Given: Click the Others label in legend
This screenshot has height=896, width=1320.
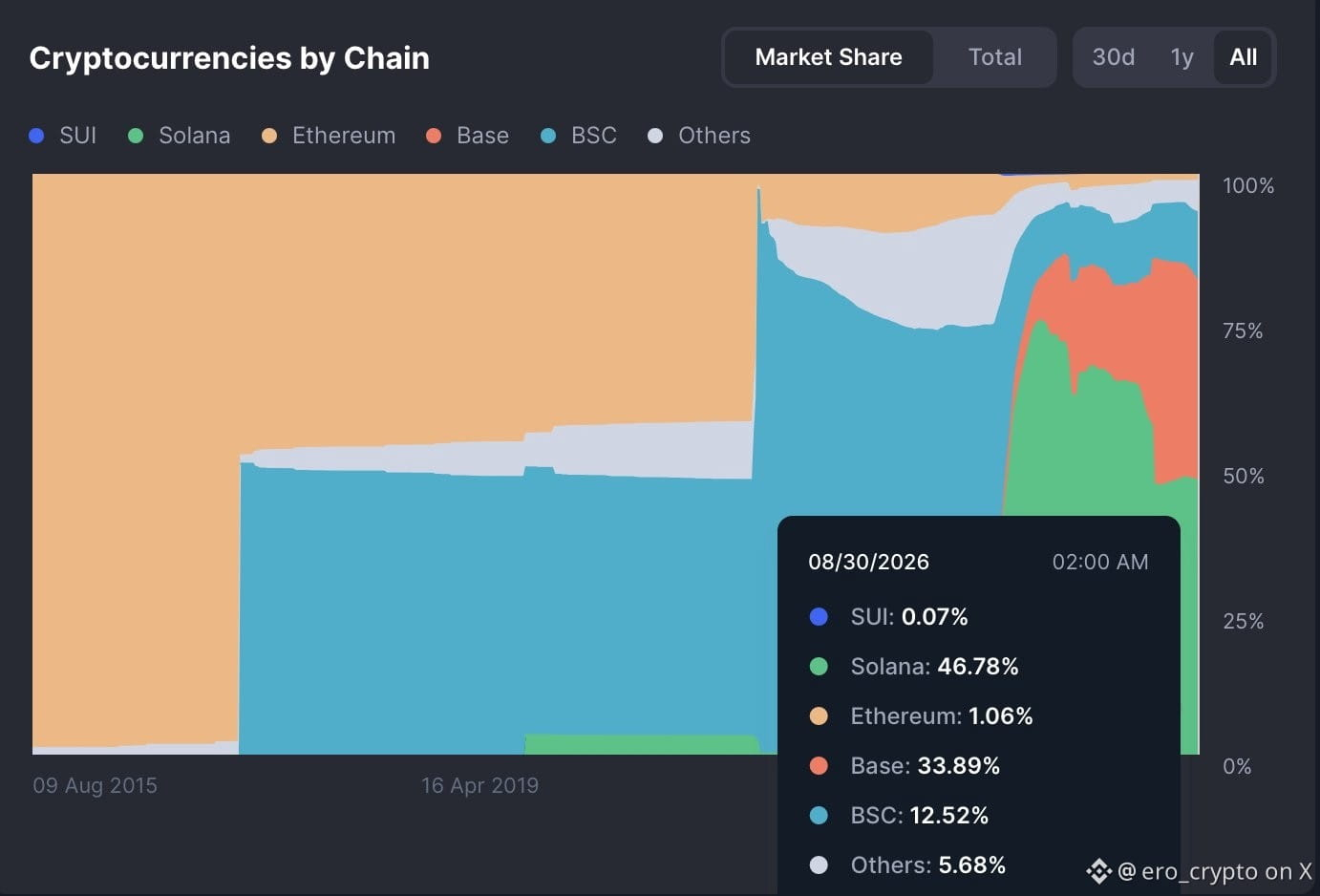Looking at the screenshot, I should click(714, 136).
